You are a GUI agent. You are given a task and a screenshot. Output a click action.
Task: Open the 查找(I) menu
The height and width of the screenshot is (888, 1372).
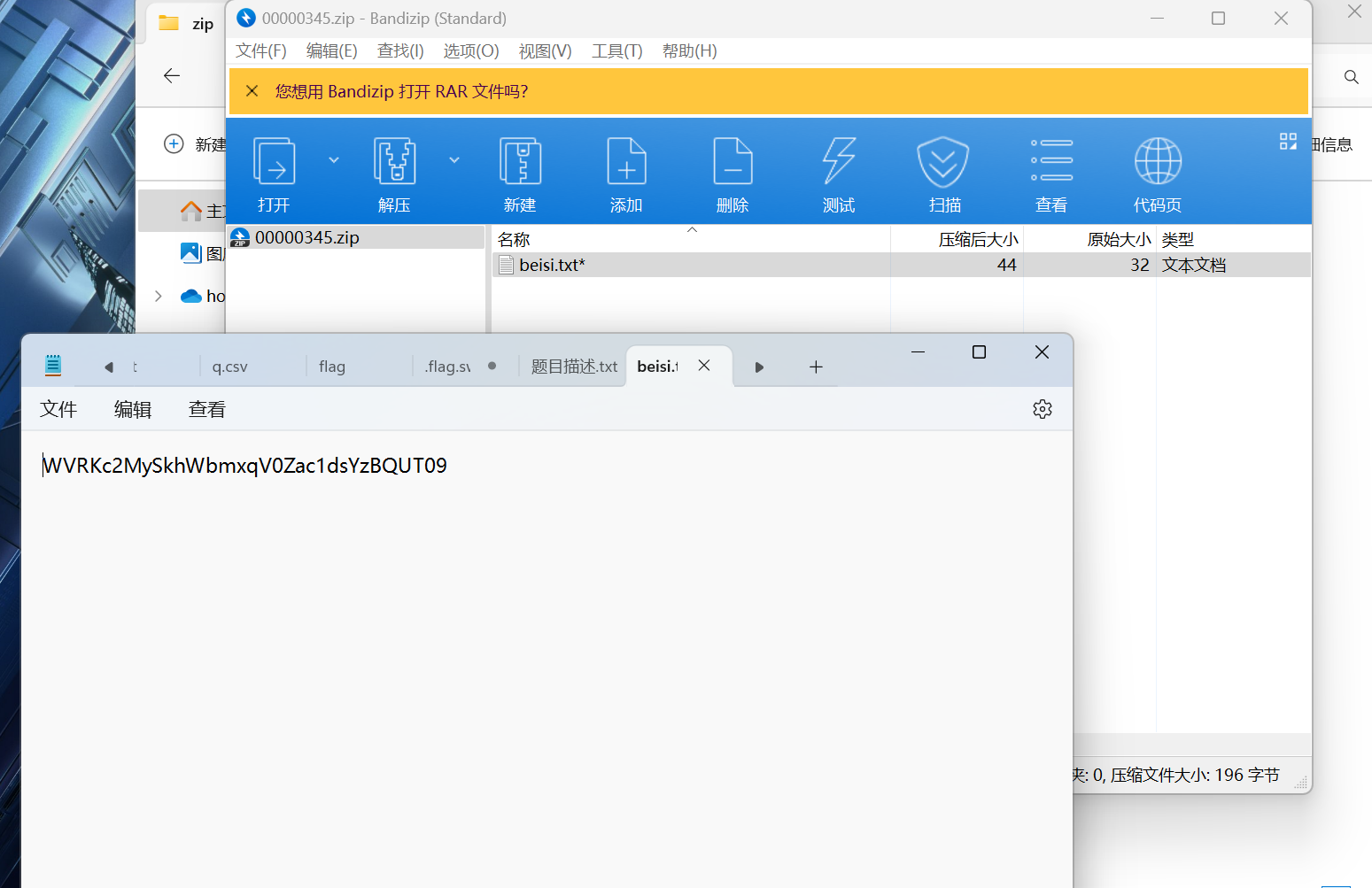point(400,51)
